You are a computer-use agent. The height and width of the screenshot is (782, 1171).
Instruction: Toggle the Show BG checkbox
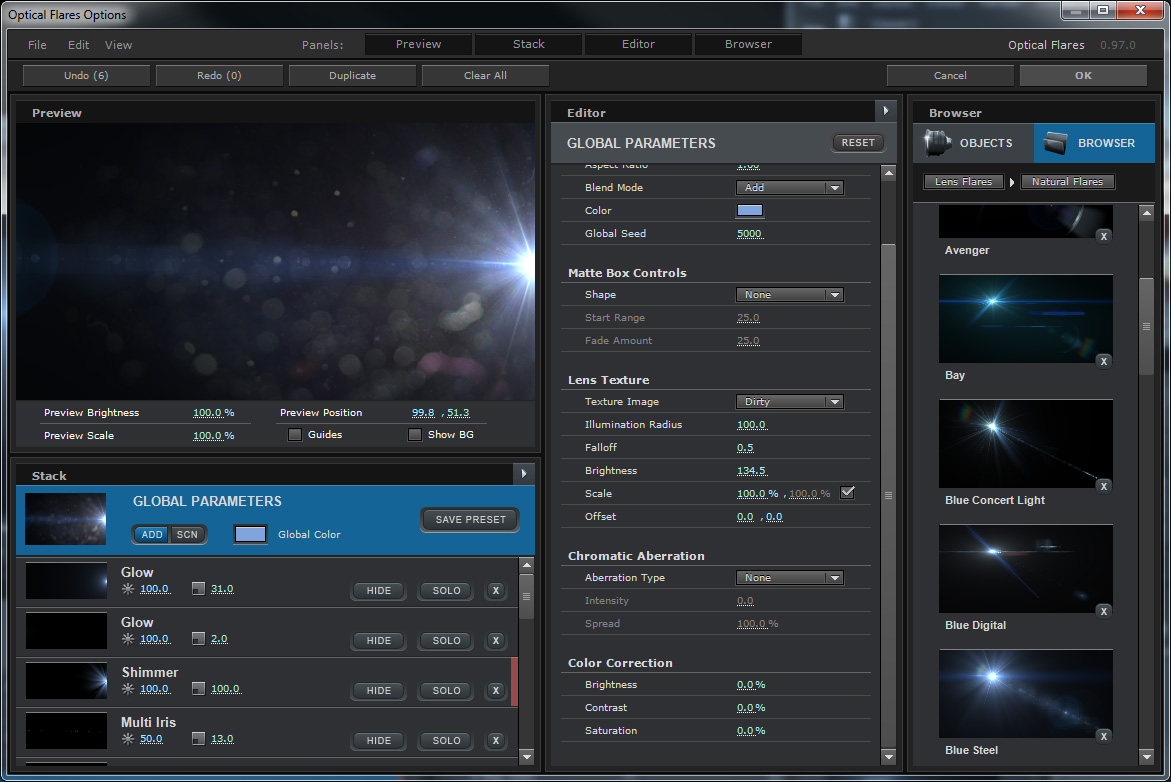click(415, 434)
